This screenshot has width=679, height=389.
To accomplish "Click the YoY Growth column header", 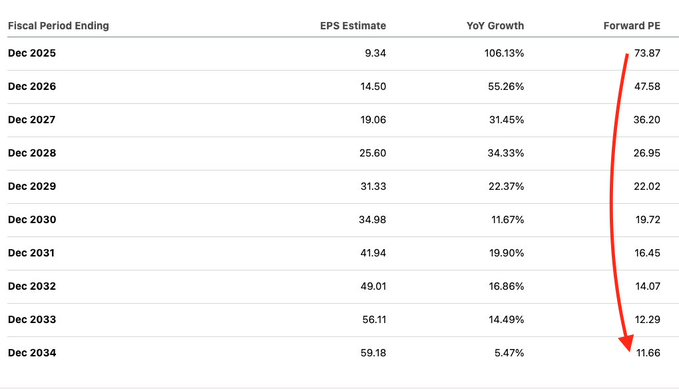I will point(495,26).
